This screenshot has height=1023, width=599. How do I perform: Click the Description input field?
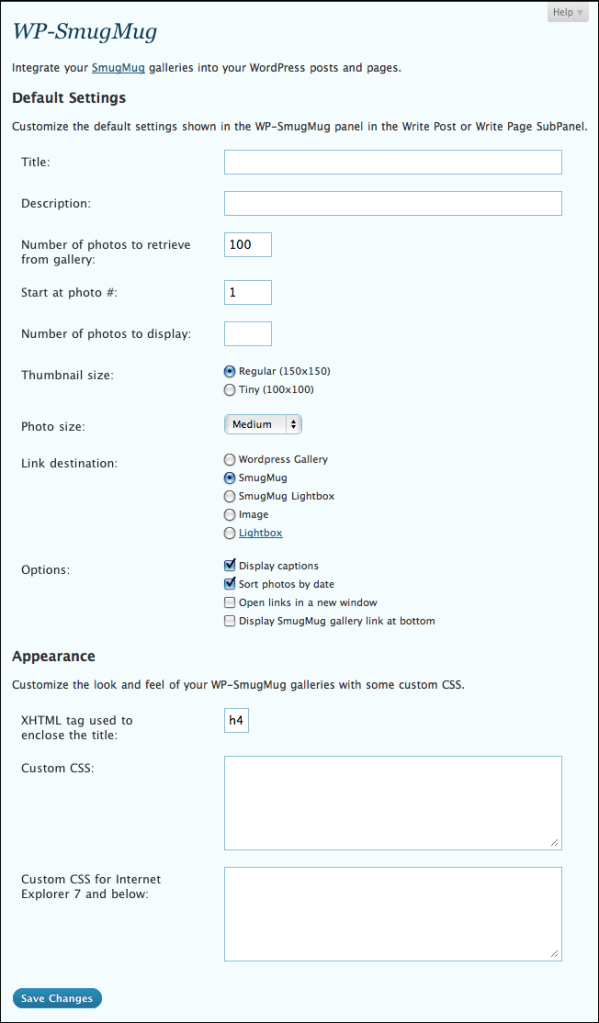pos(392,203)
